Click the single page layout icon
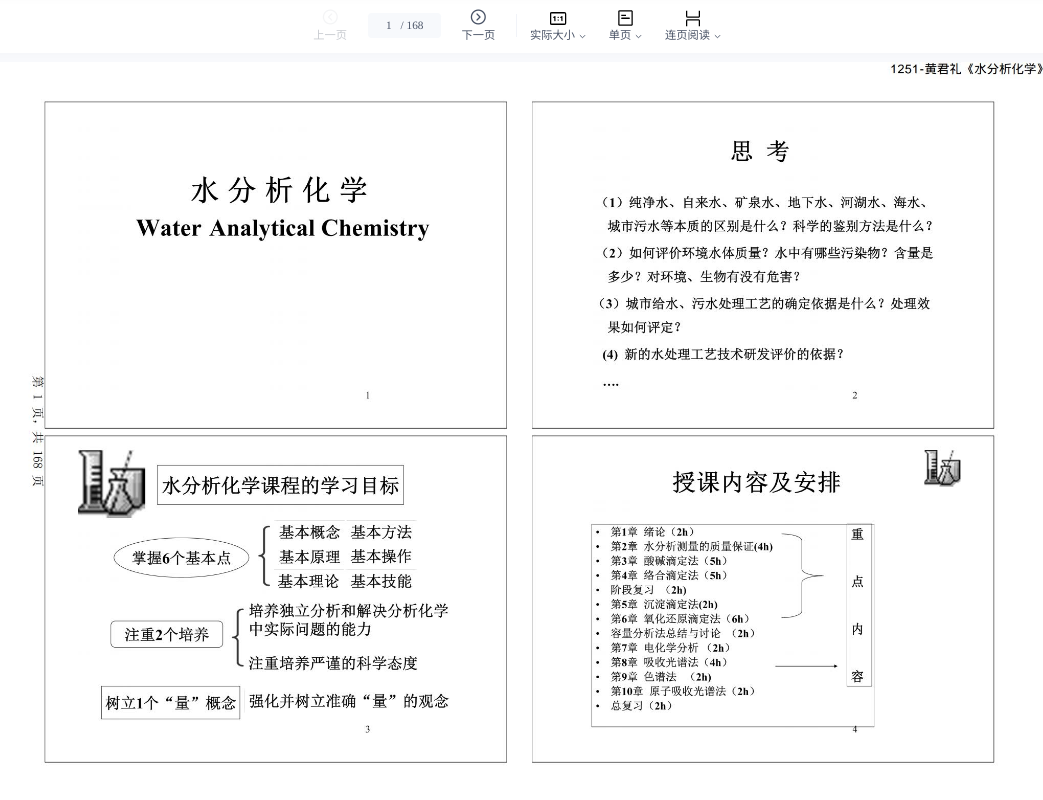The height and width of the screenshot is (800, 1043). click(x=625, y=18)
